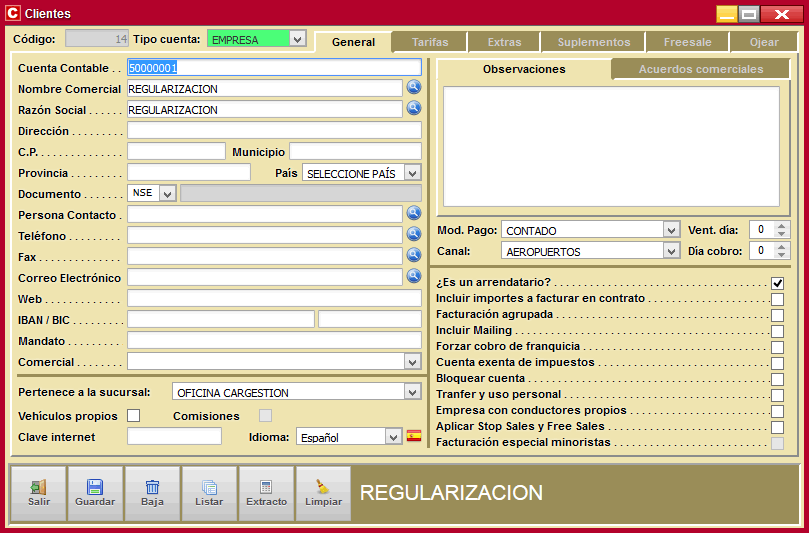Image resolution: width=809 pixels, height=533 pixels.
Task: Enable Forzar cobro de franquicia
Action: (778, 347)
